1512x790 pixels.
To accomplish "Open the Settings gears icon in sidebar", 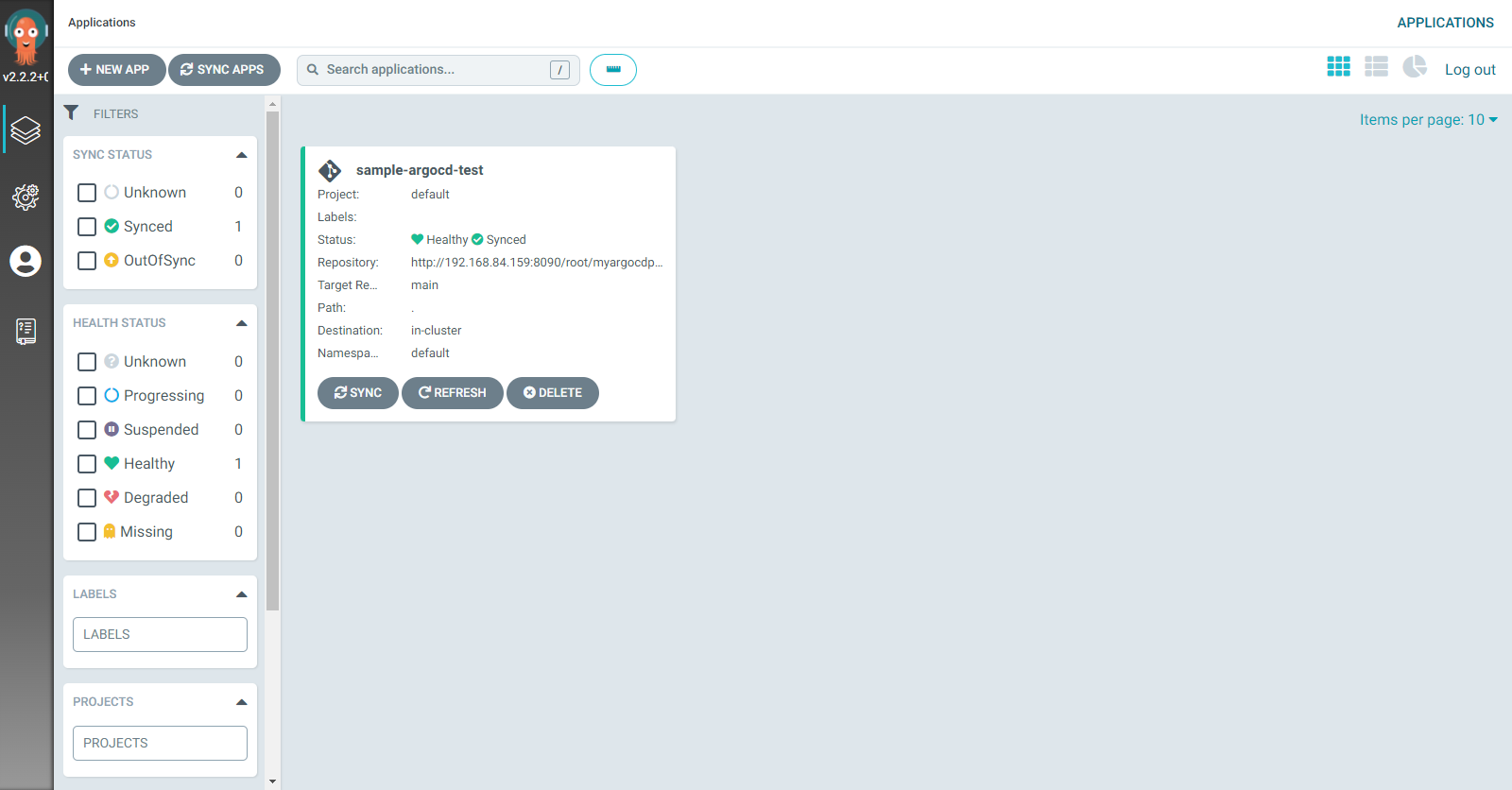I will coord(26,197).
